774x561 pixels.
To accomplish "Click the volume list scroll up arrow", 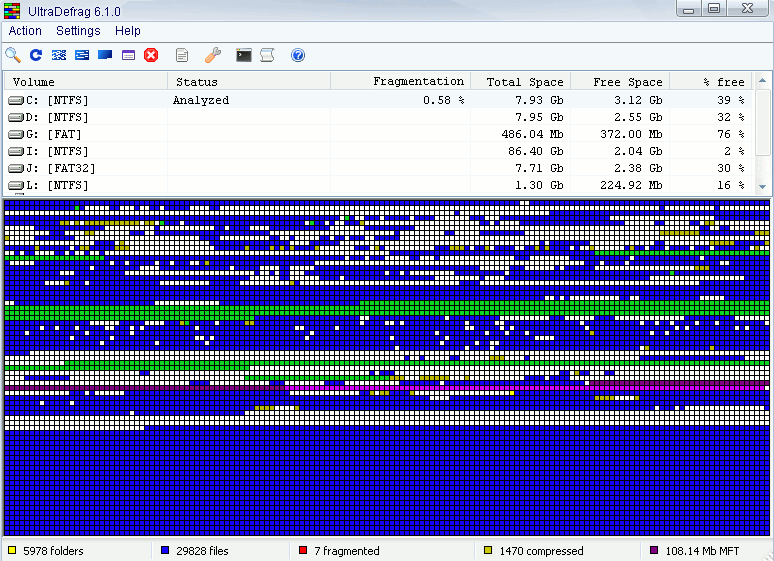I will click(x=763, y=80).
